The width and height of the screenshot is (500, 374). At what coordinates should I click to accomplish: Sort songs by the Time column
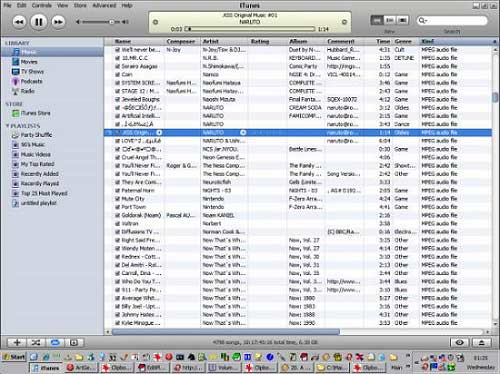[379, 41]
